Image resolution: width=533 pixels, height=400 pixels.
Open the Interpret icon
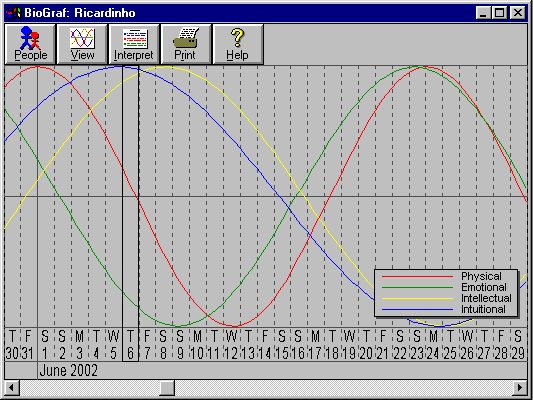coord(135,38)
